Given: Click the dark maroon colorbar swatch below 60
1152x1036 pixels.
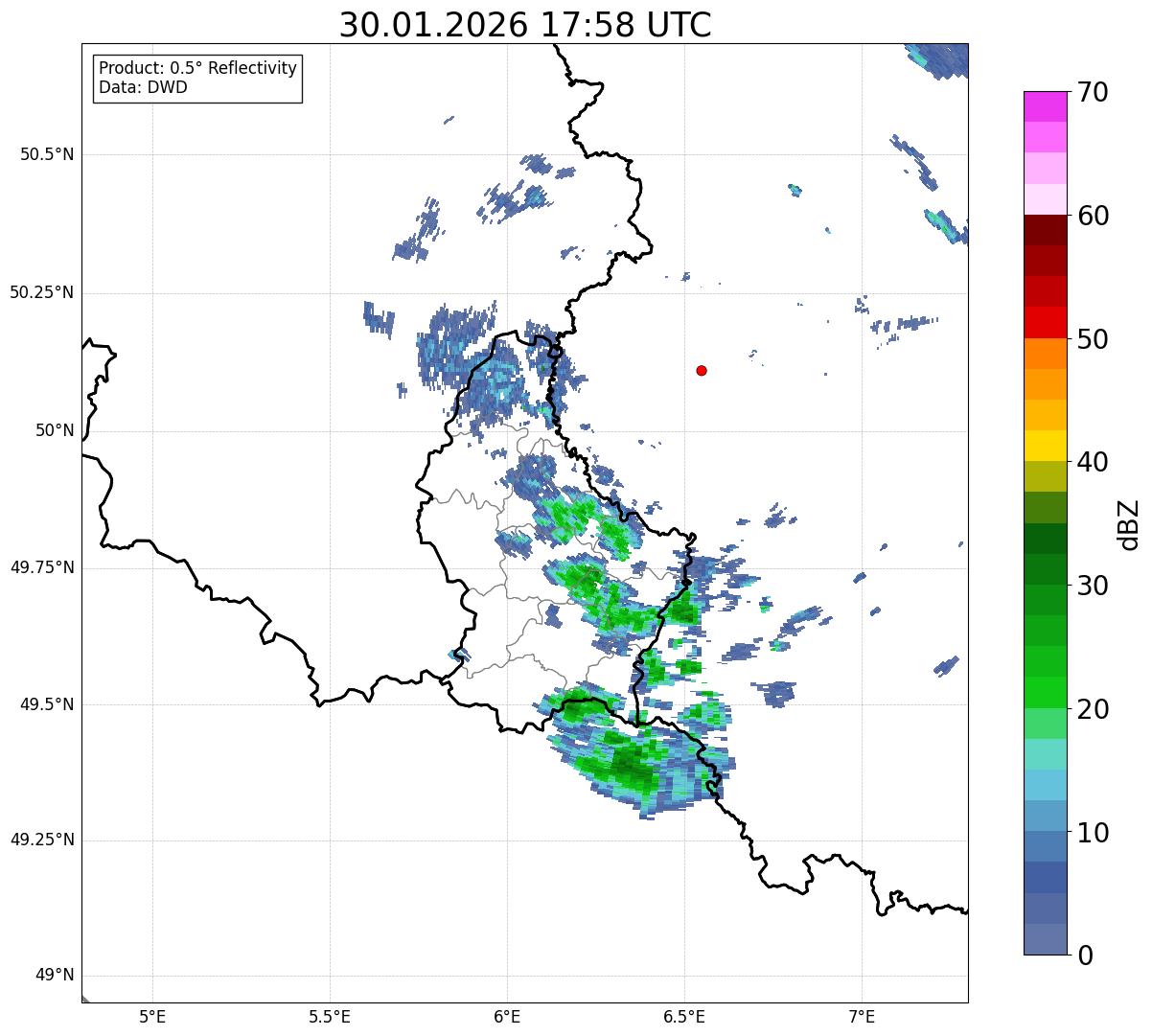Looking at the screenshot, I should (1045, 230).
